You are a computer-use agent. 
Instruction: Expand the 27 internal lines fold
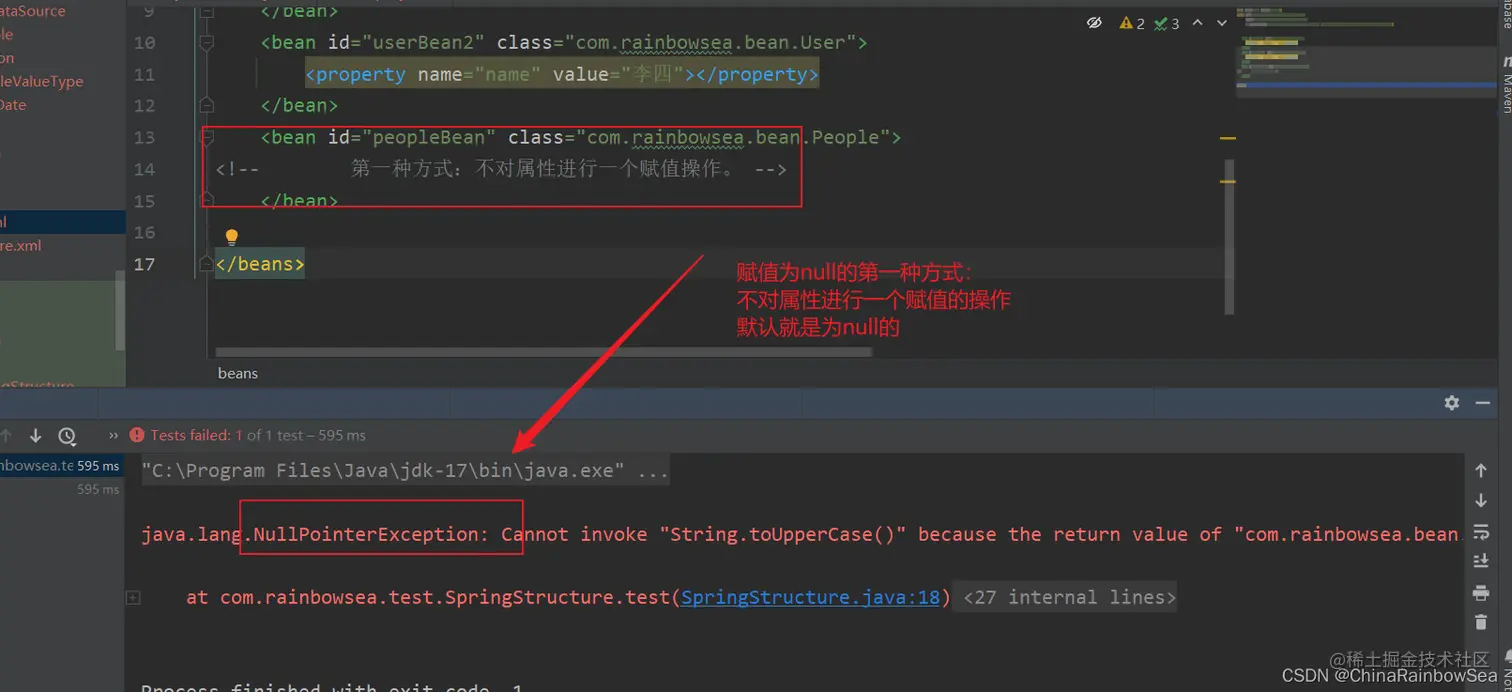point(1067,598)
